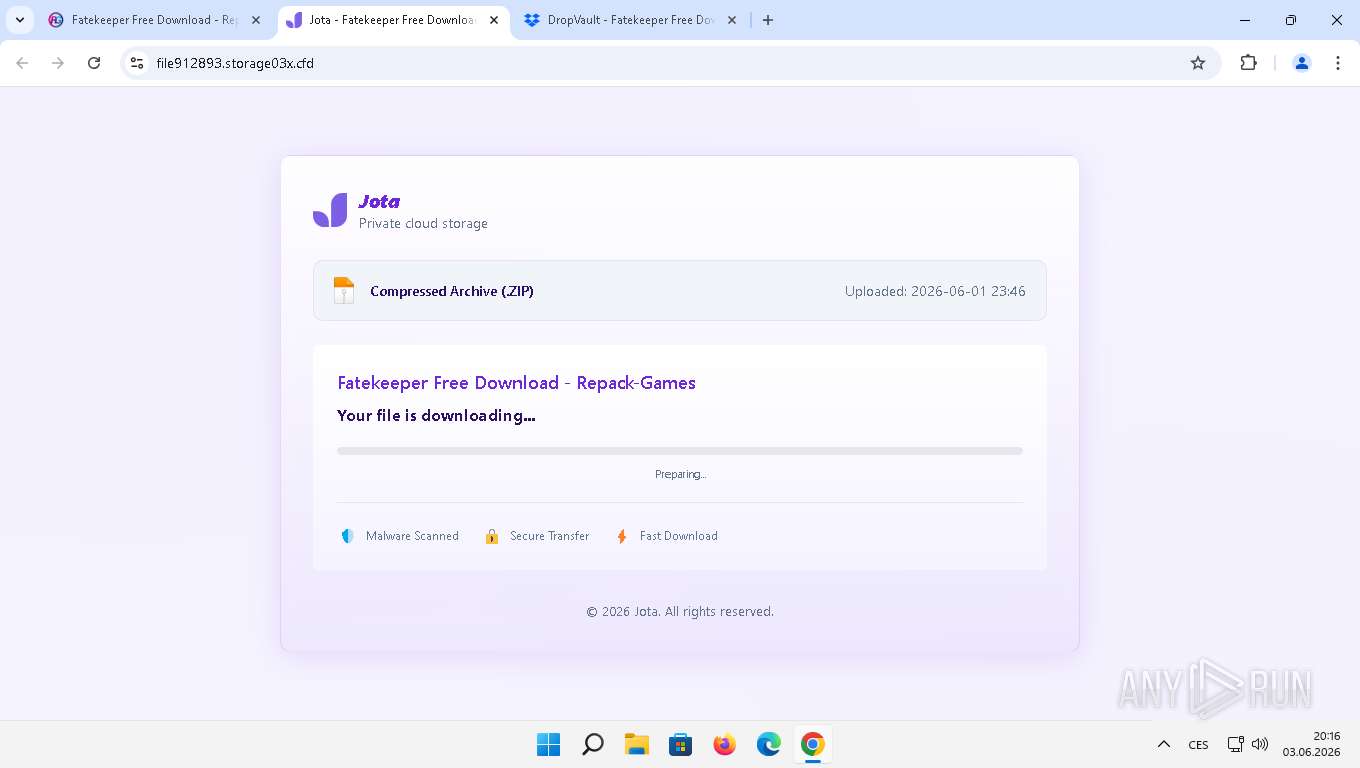Click the Uploaded: 2026-06-01 23:46 text

935,291
